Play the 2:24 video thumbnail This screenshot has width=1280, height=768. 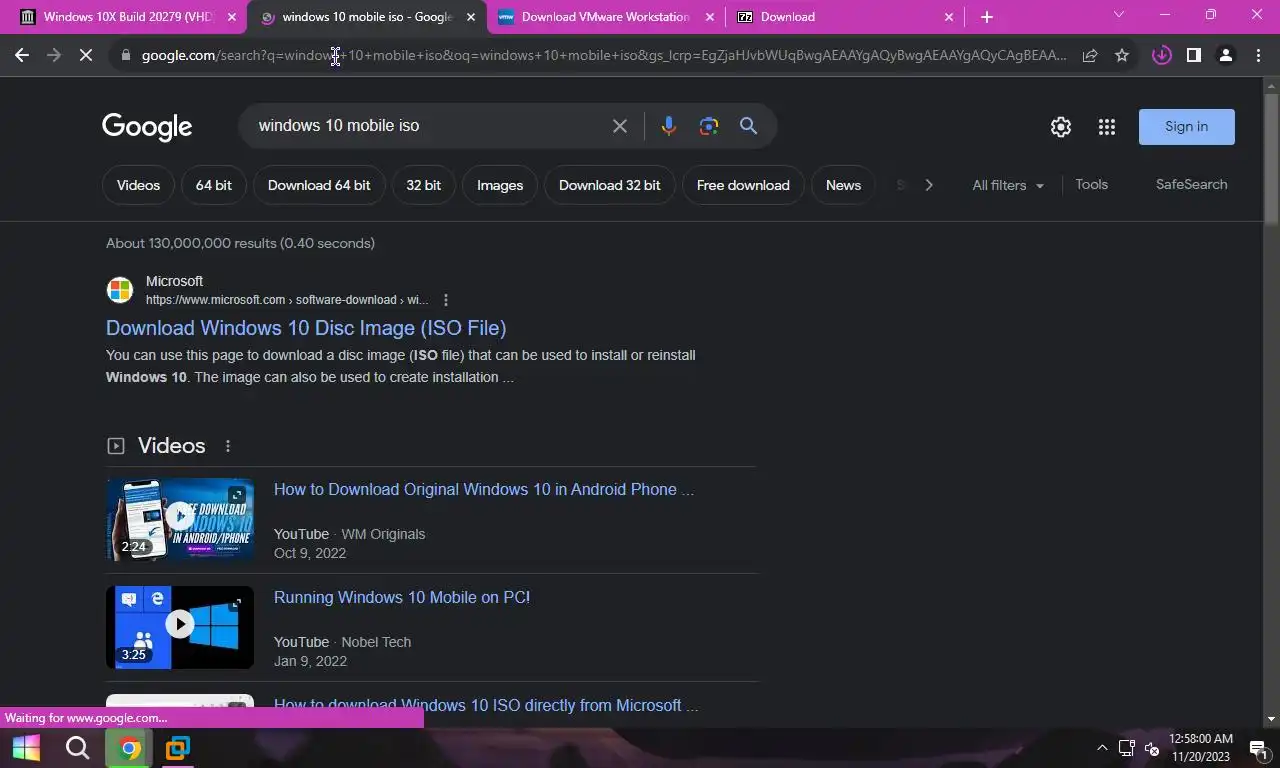tap(180, 519)
